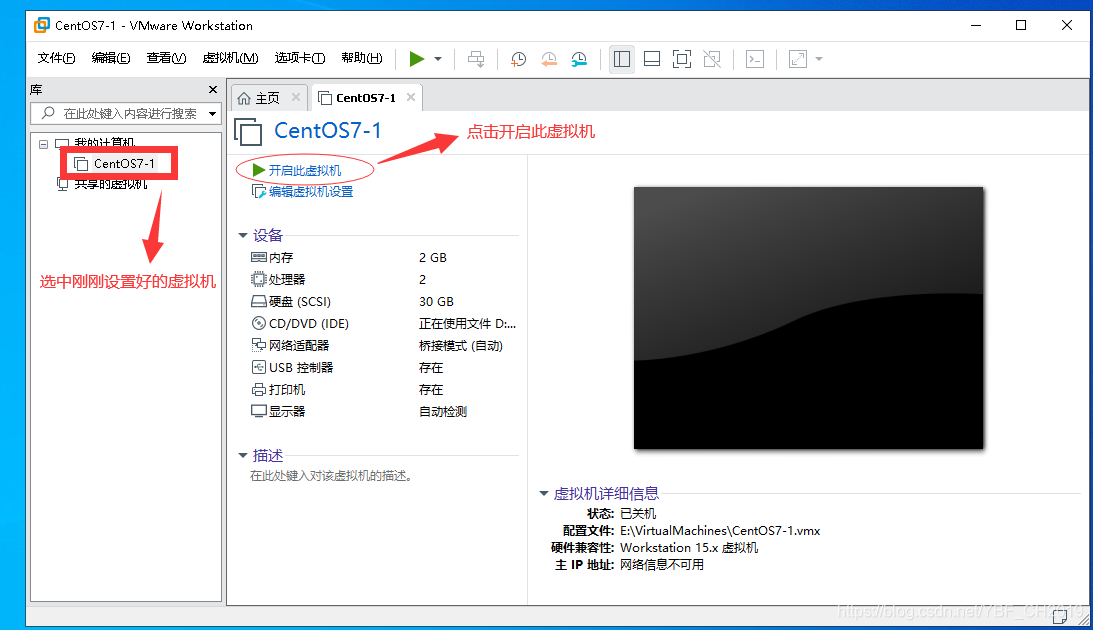The image size is (1093, 630).
Task: Click the 已关机 status value
Action: click(x=638, y=514)
